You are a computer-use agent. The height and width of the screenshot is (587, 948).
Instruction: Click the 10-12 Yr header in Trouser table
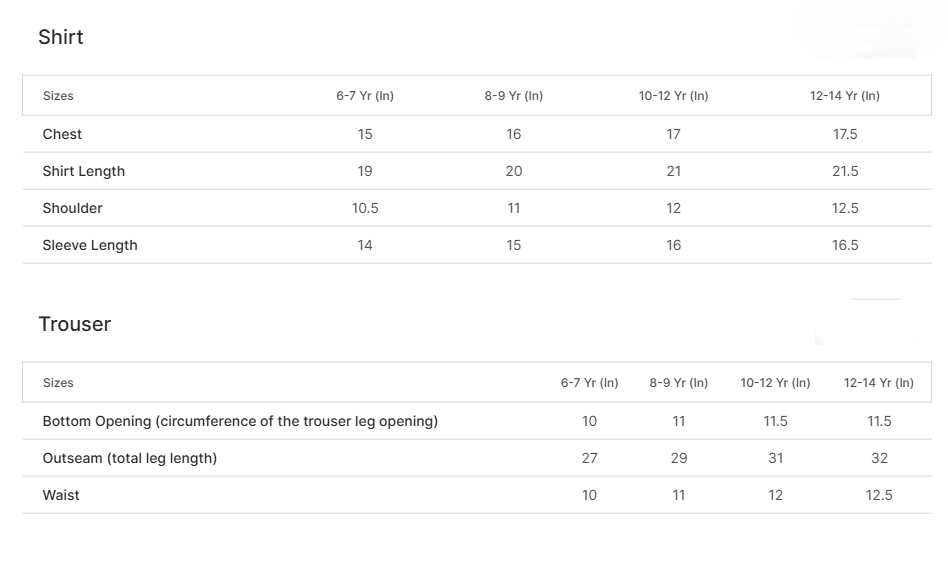click(x=775, y=383)
